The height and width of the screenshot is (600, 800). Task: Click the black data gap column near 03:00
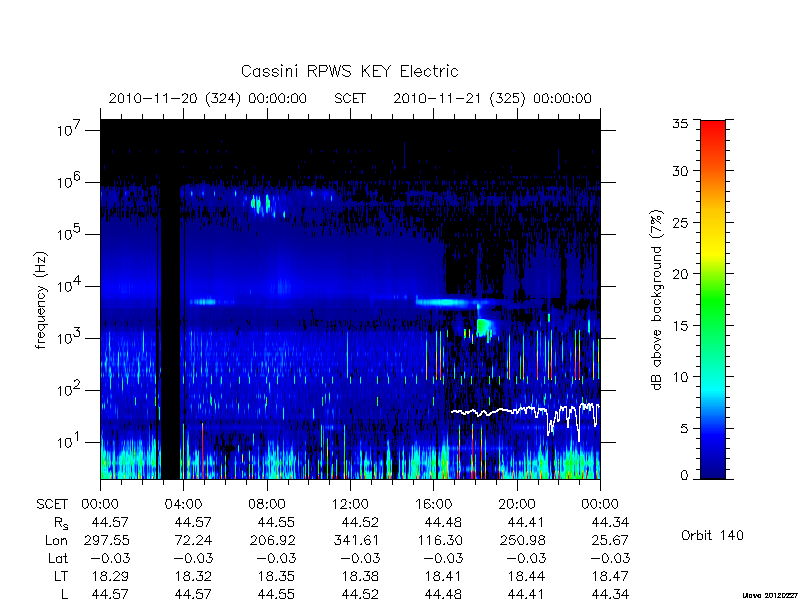[x=170, y=299]
